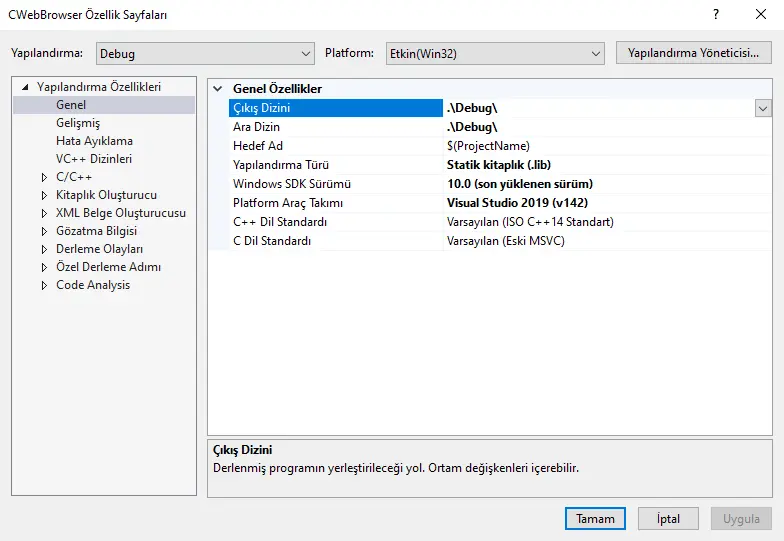Collapse the Yapılandırma Özellikleri tree node
The width and height of the screenshot is (784, 541).
26,87
